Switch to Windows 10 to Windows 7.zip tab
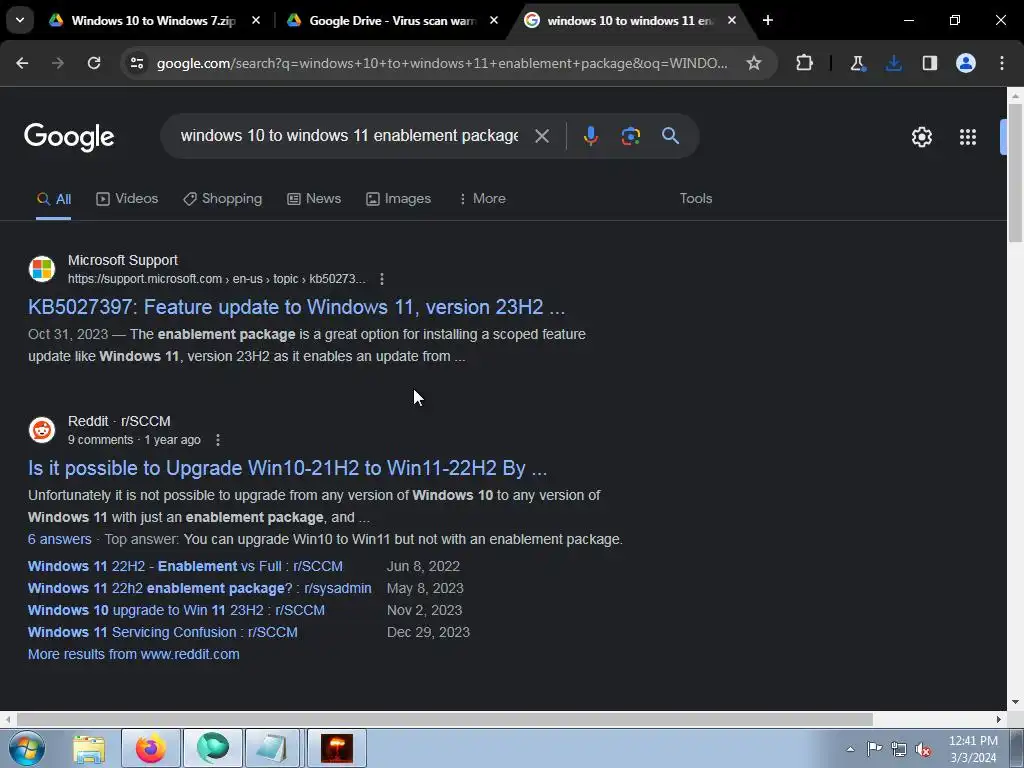The width and height of the screenshot is (1024, 768). (x=153, y=20)
